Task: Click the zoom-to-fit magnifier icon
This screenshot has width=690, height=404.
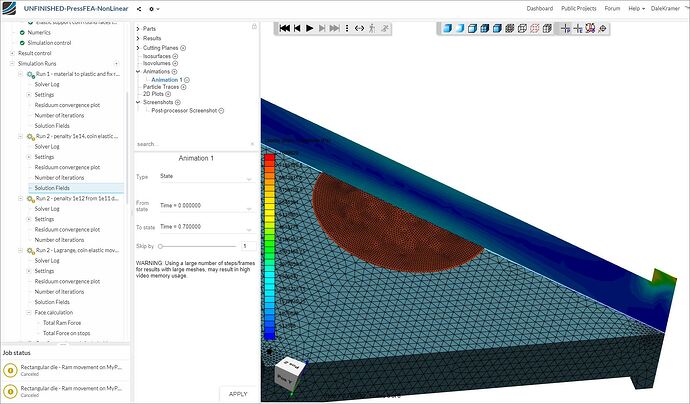Action: point(602,28)
